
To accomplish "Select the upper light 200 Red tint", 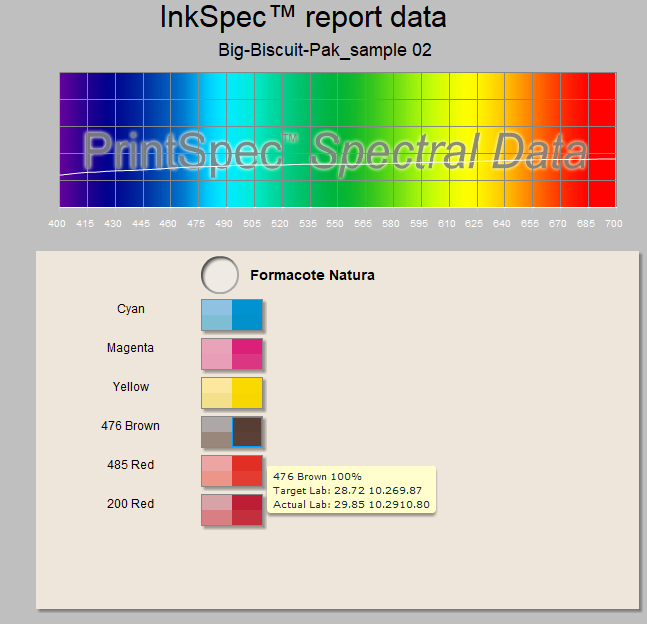I will [217, 502].
